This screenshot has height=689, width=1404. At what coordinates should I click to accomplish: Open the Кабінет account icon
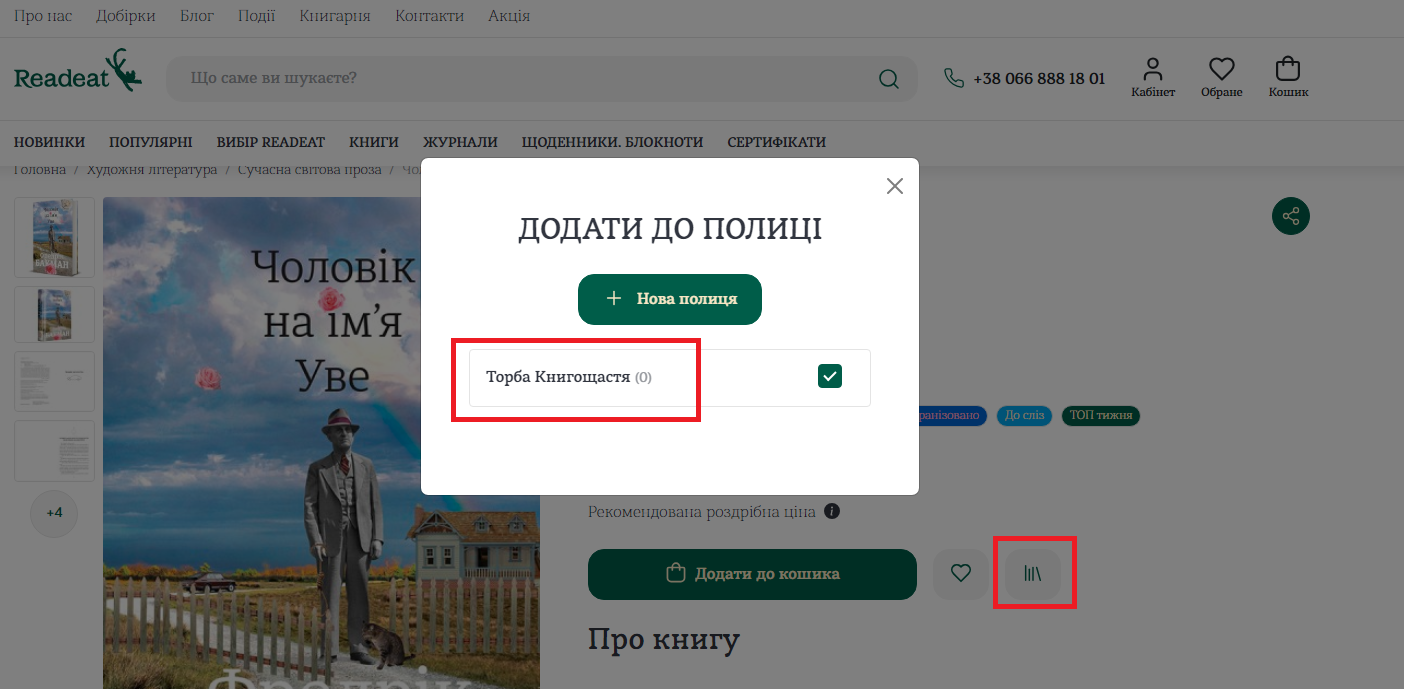coord(1153,77)
